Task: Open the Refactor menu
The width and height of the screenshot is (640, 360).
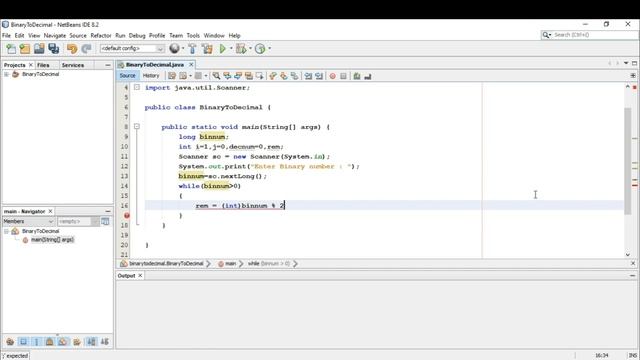Action: [101, 36]
